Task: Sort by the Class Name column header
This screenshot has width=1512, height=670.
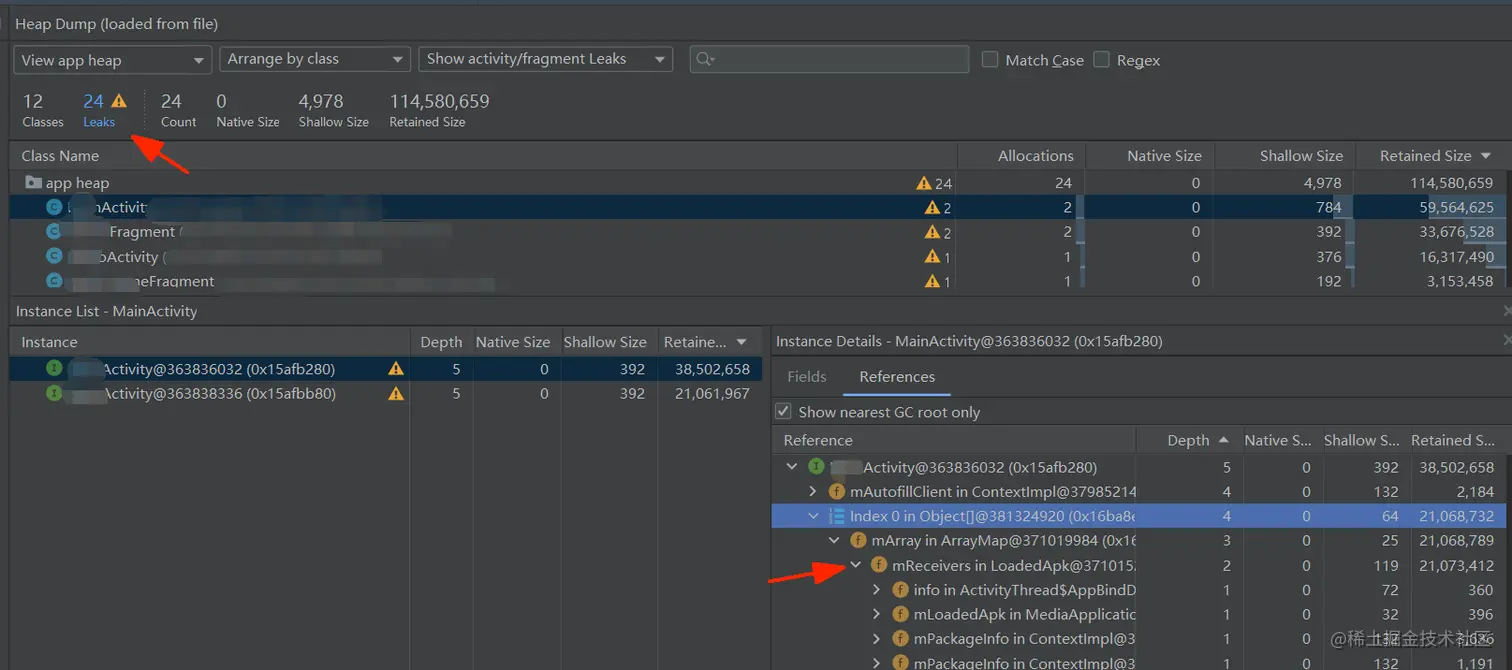Action: click(483, 156)
